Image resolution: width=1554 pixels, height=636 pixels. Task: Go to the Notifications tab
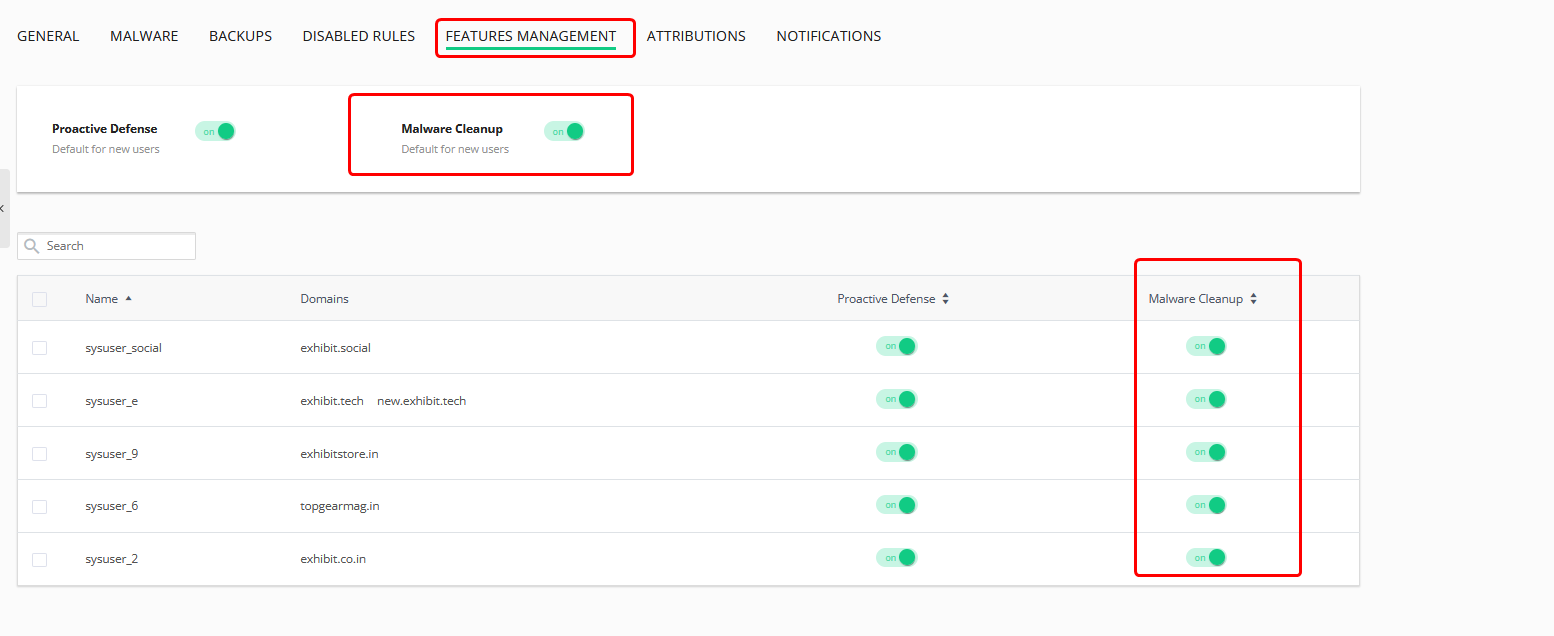828,36
